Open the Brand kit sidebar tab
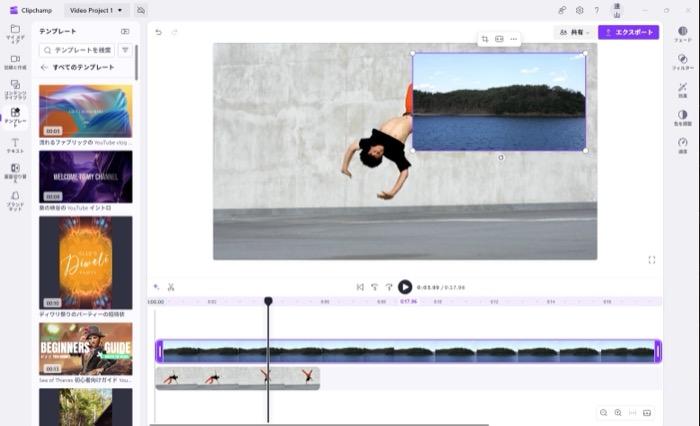Screen dimensions: 700x426 pos(15,200)
